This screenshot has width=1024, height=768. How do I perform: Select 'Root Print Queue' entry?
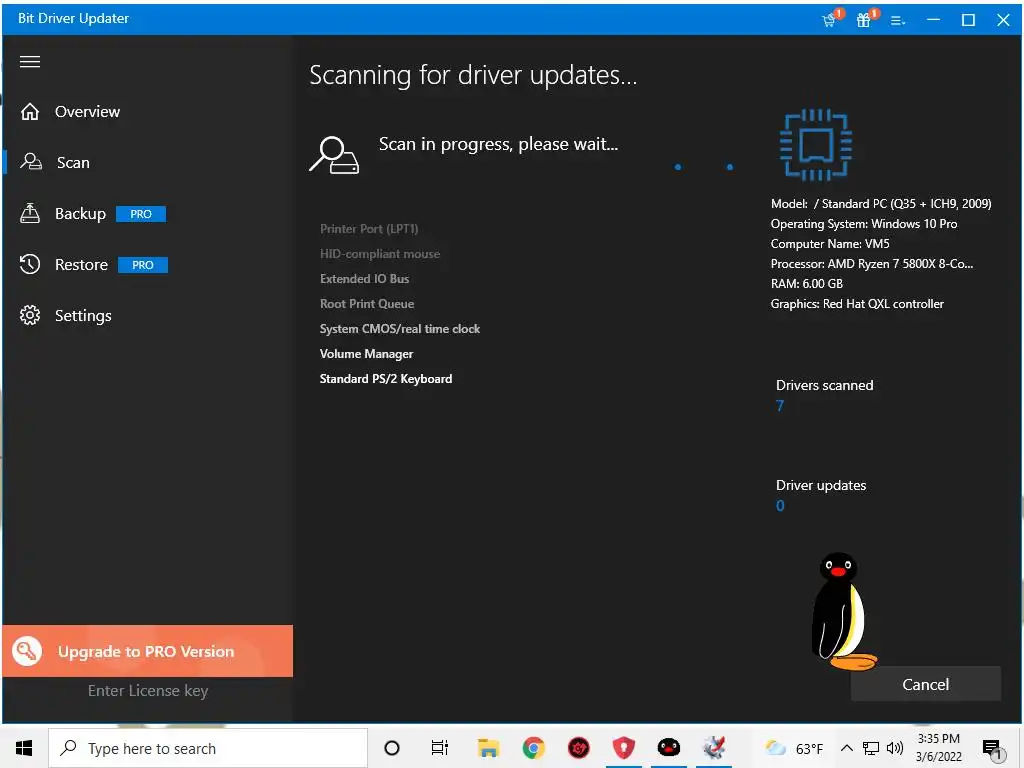coord(367,304)
